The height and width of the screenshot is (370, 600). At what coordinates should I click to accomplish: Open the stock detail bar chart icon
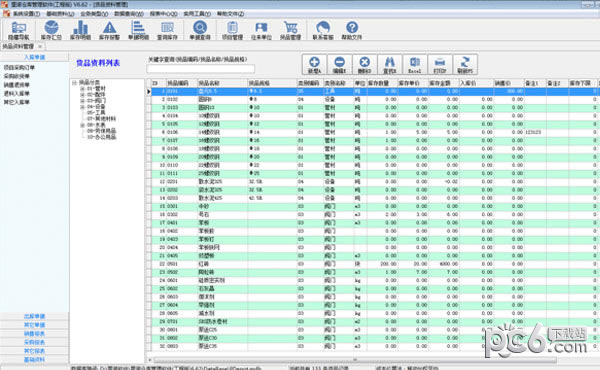(x=80, y=30)
